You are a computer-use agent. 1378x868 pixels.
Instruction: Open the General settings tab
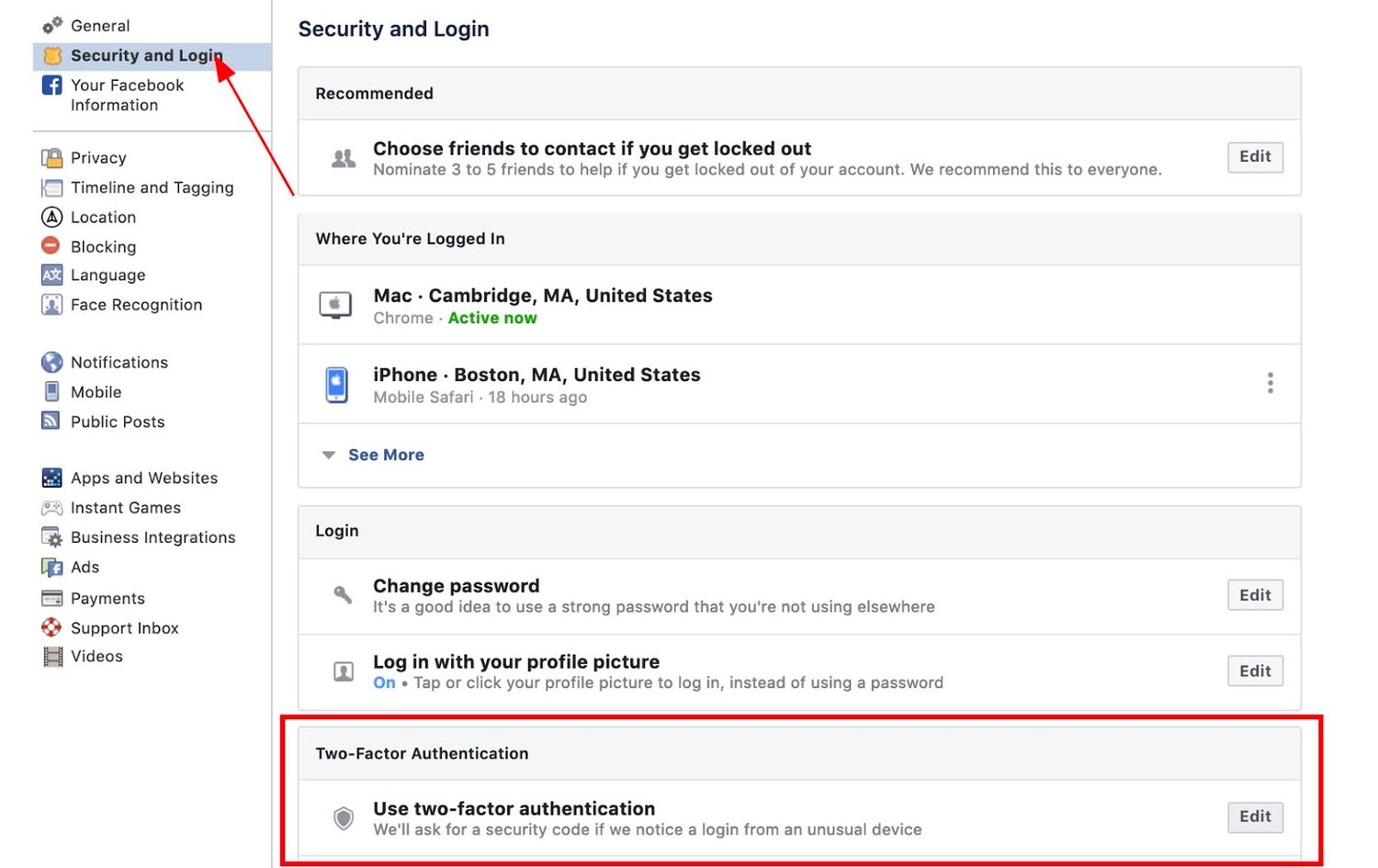[99, 26]
